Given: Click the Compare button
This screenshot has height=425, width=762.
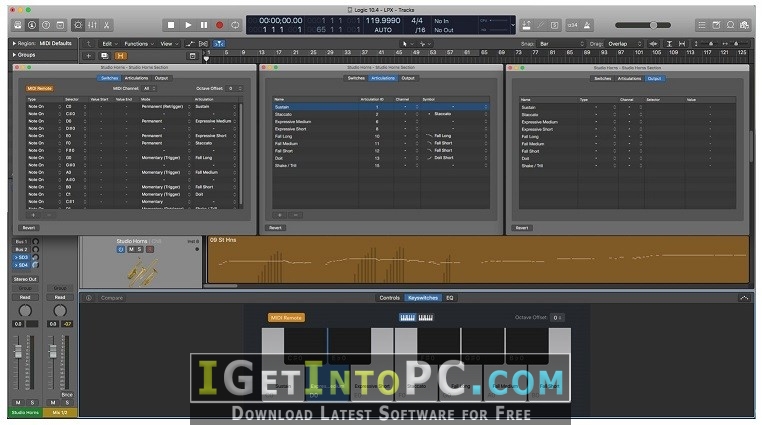Looking at the screenshot, I should point(112,298).
